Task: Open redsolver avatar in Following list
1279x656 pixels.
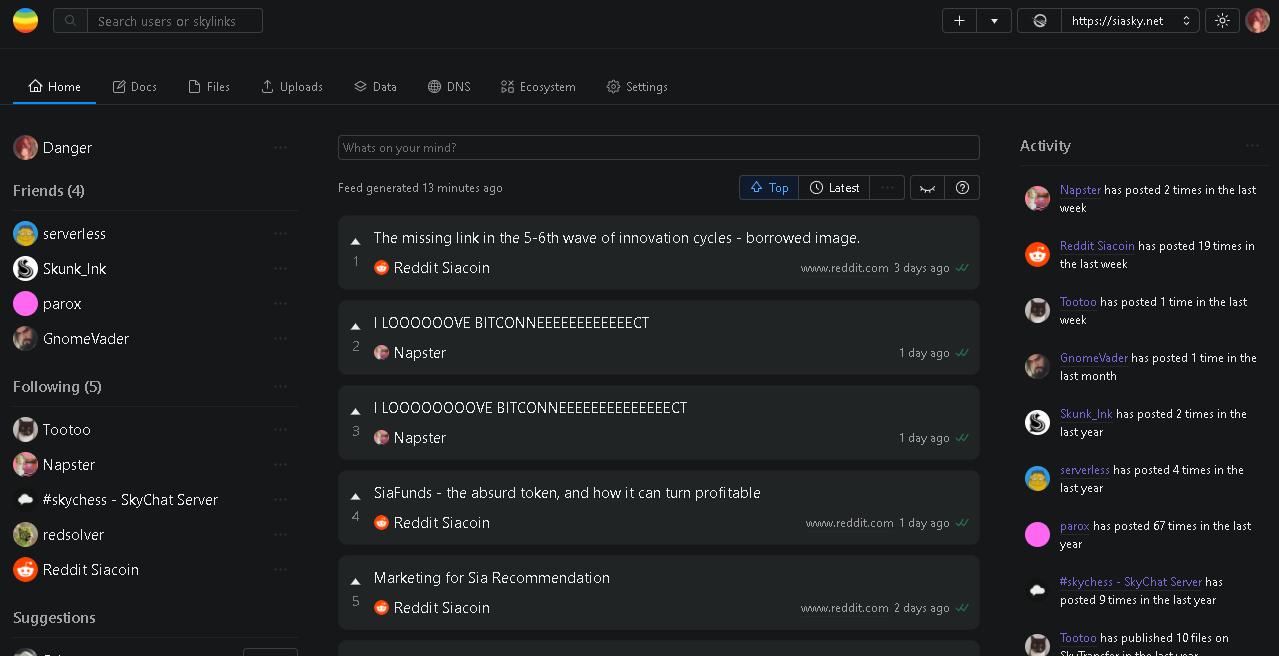Action: click(x=26, y=535)
